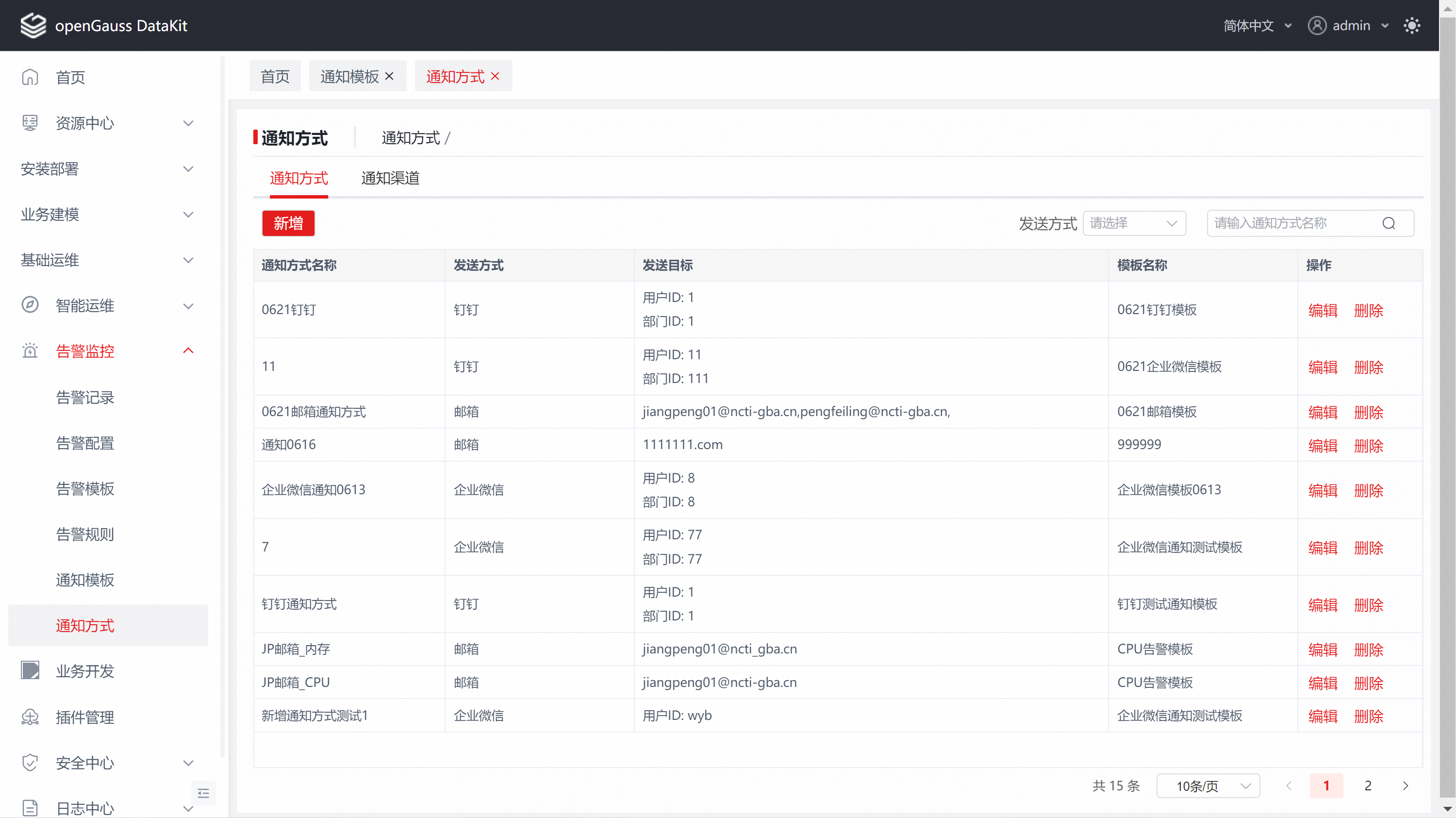
Task: Click the home icon in the sidebar
Action: (30, 77)
